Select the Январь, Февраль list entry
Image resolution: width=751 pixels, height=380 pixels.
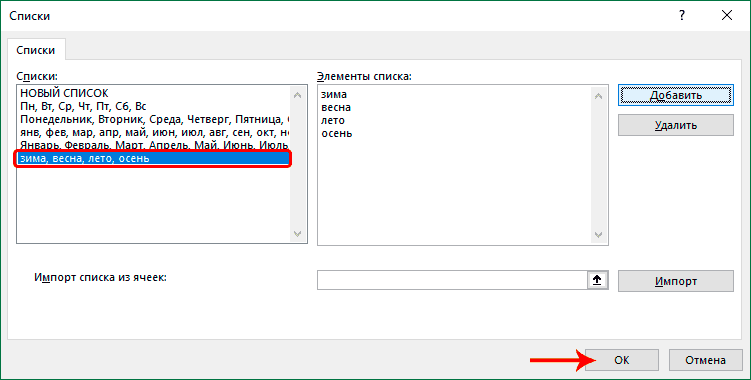point(153,145)
